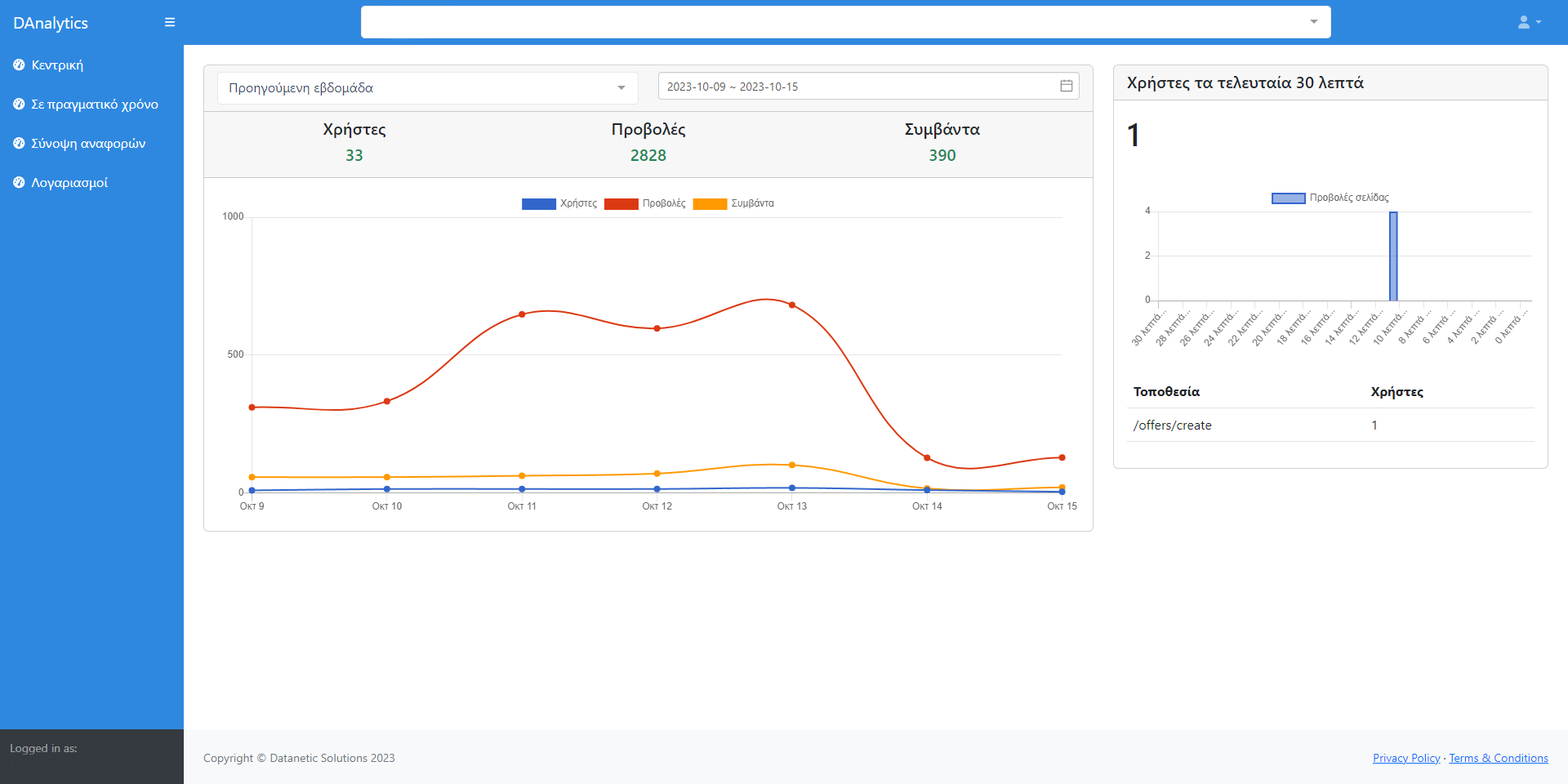Viewport: 1568px width, 784px height.
Task: Click the date range input field
Action: 857,87
